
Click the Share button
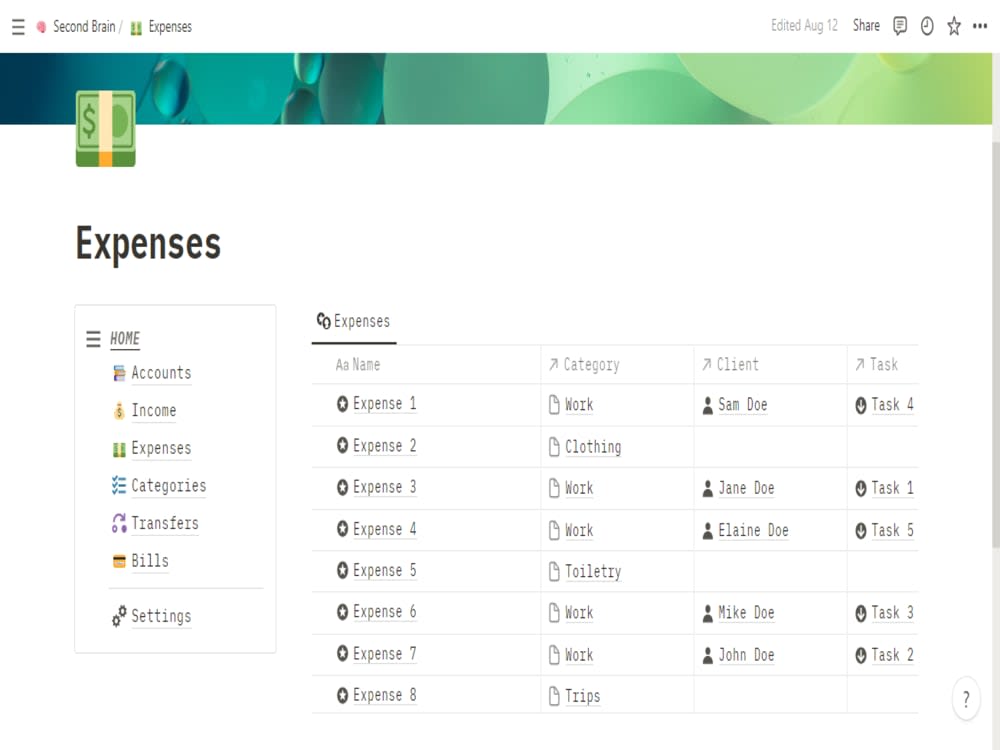pos(866,26)
